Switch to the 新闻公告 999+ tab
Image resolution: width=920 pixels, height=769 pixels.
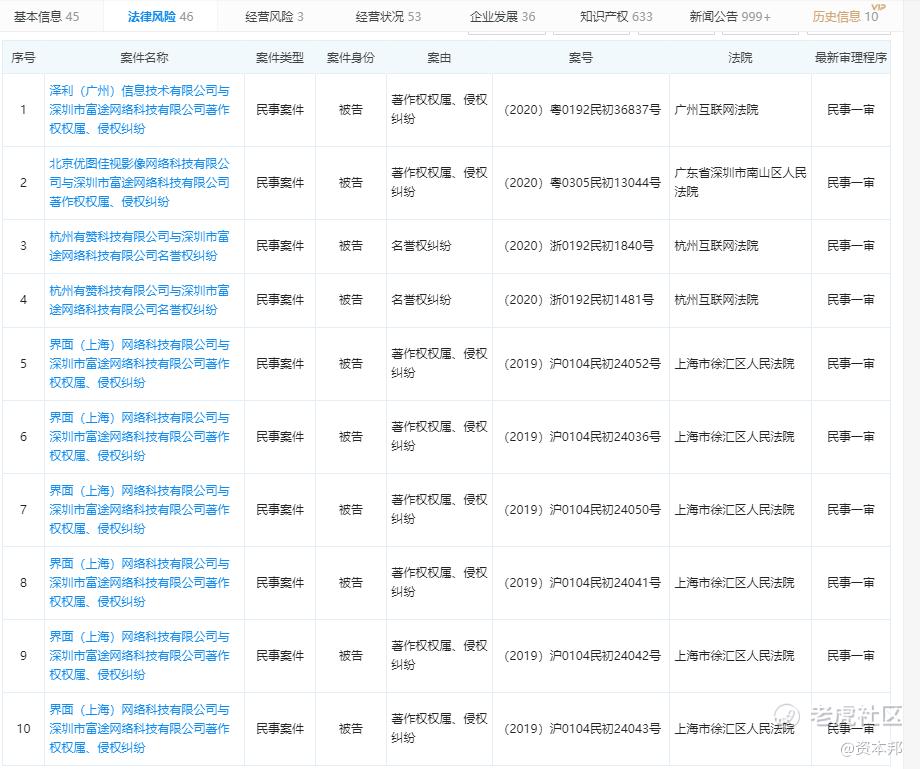(730, 16)
